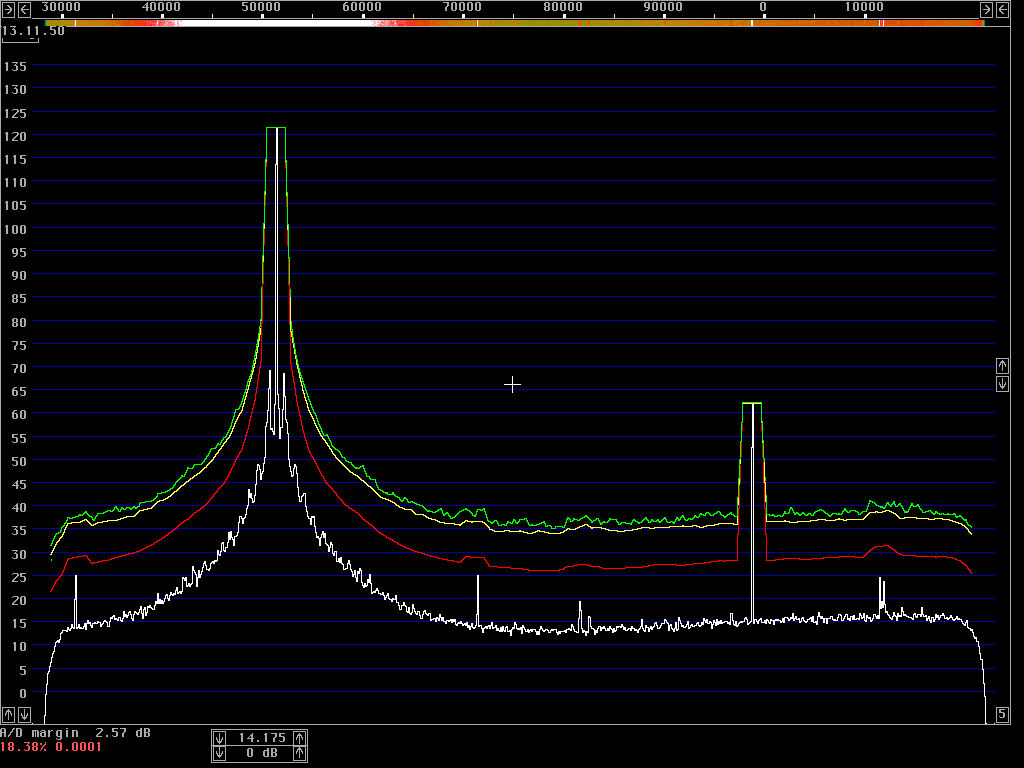Screen dimensions: 1024x768
Task: Click the 60 label on the dB scale
Action: coord(19,415)
